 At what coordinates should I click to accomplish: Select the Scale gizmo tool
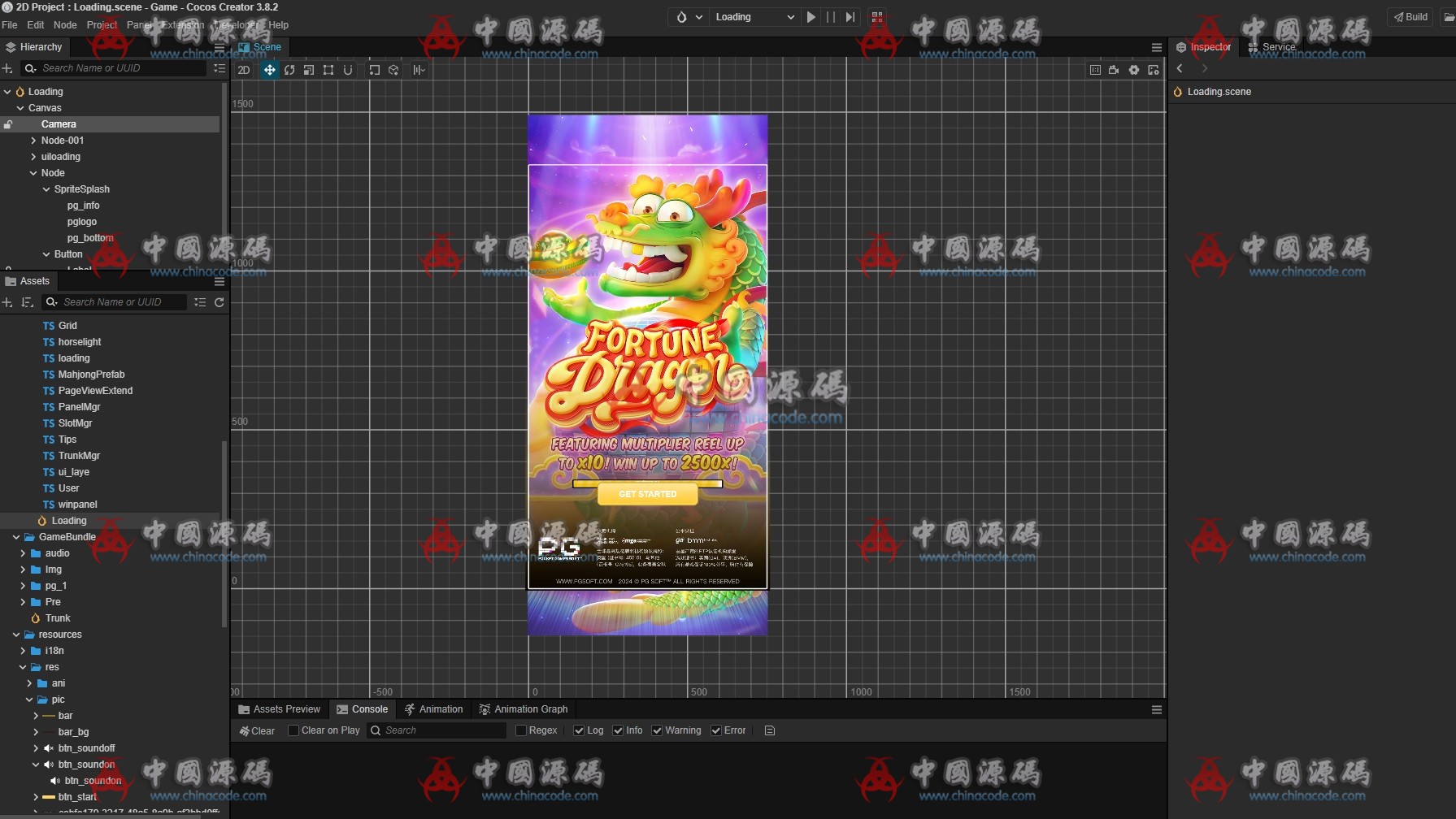click(x=309, y=70)
